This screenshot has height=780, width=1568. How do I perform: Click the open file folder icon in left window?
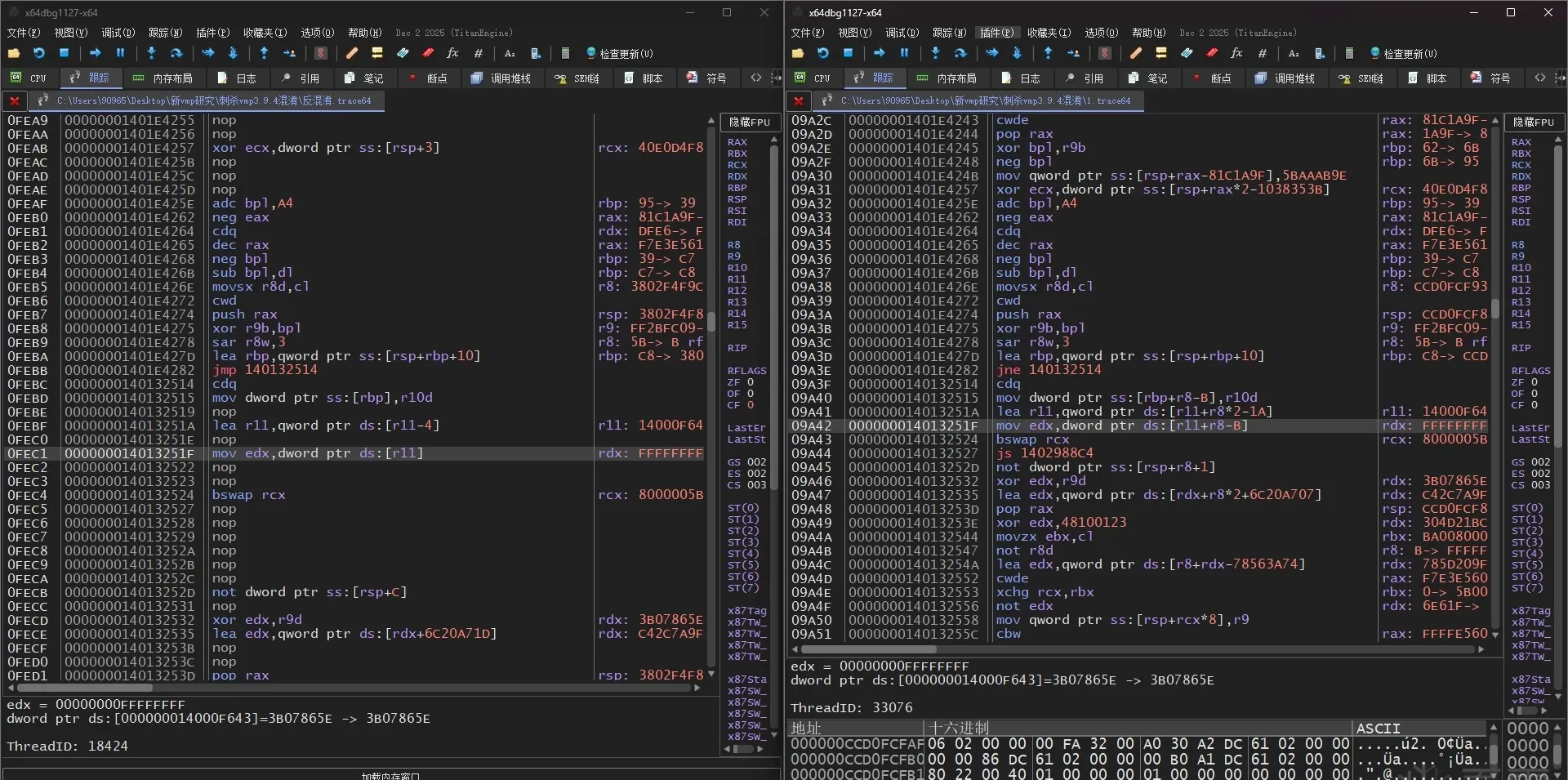point(14,53)
